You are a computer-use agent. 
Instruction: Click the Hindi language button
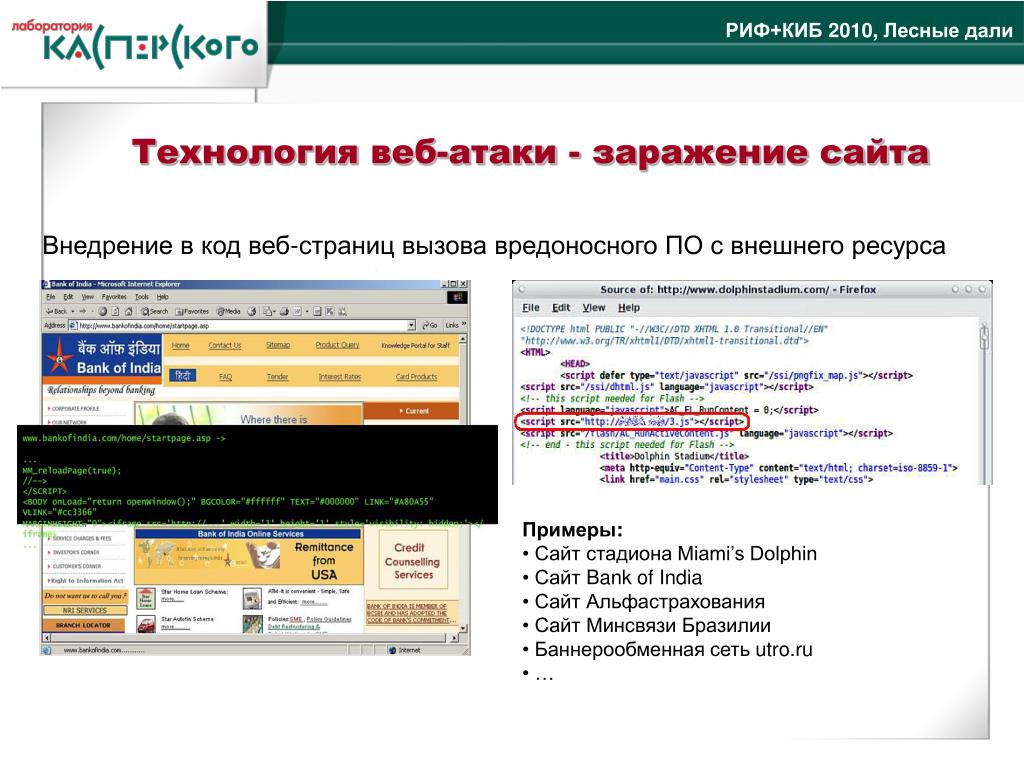pyautogui.click(x=183, y=376)
